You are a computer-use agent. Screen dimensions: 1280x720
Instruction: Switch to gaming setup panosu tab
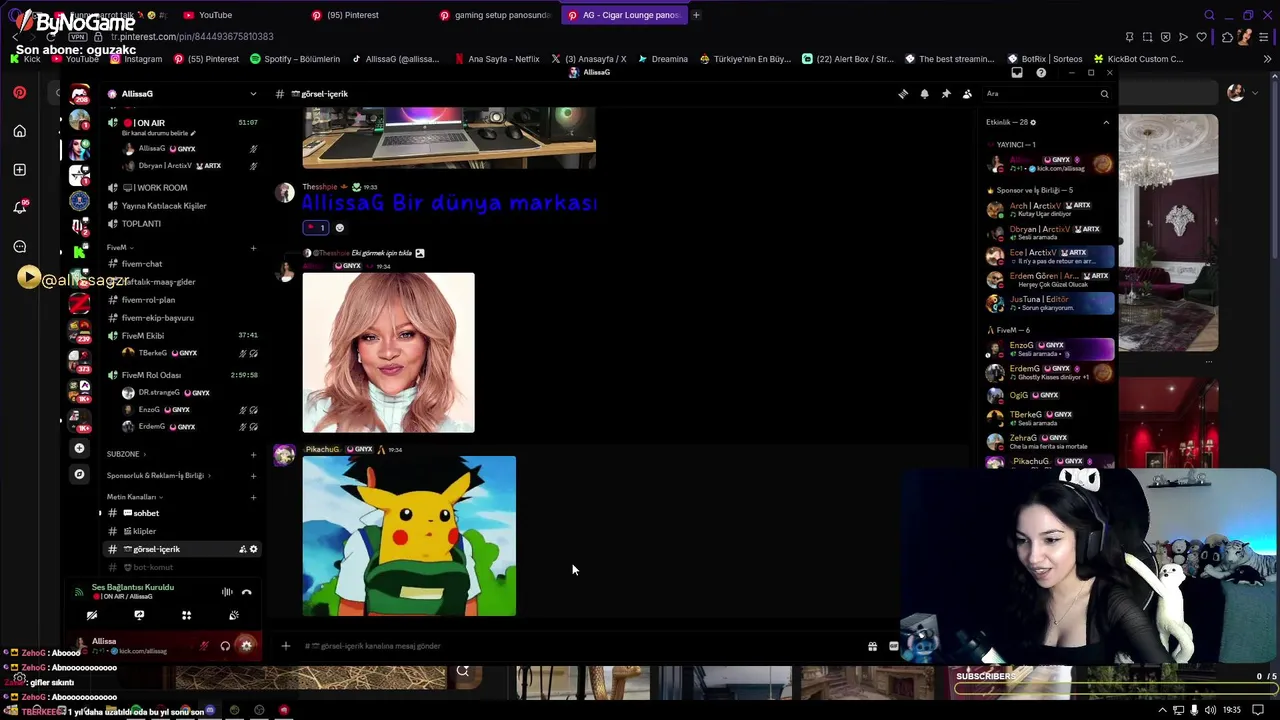[496, 15]
